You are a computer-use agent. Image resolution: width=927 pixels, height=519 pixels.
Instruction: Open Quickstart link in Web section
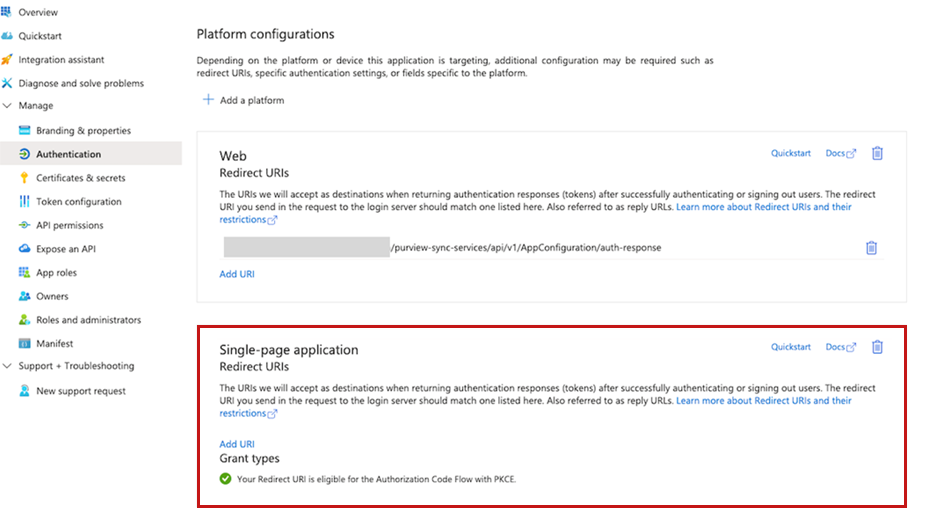pyautogui.click(x=790, y=153)
